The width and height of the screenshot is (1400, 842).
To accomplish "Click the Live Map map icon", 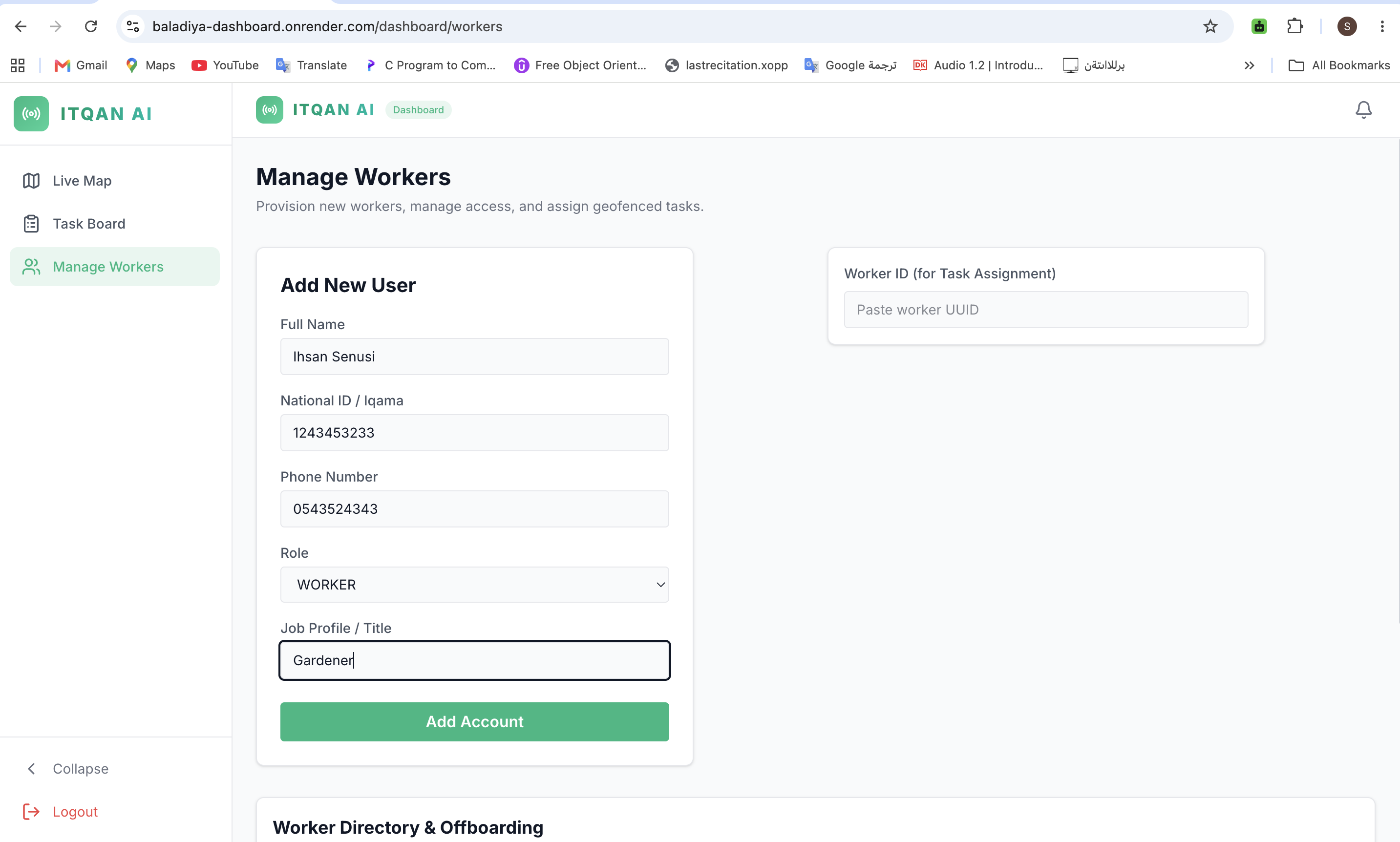I will tap(31, 180).
